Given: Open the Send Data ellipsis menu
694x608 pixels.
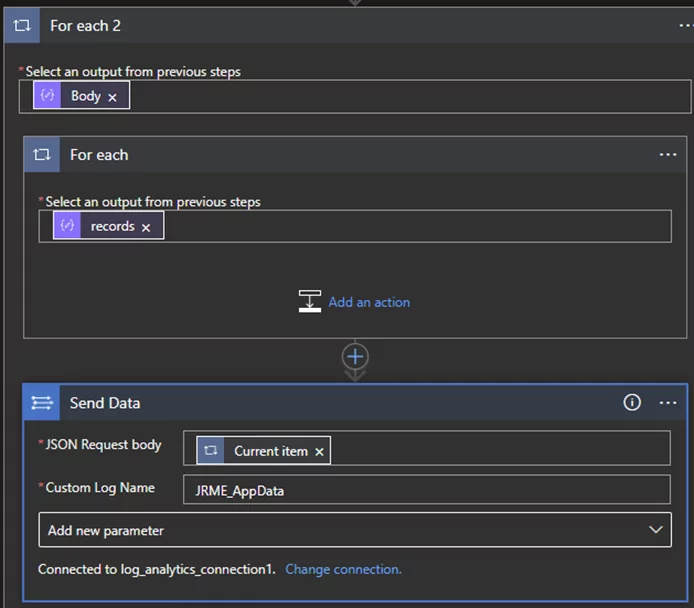Looking at the screenshot, I should (667, 403).
